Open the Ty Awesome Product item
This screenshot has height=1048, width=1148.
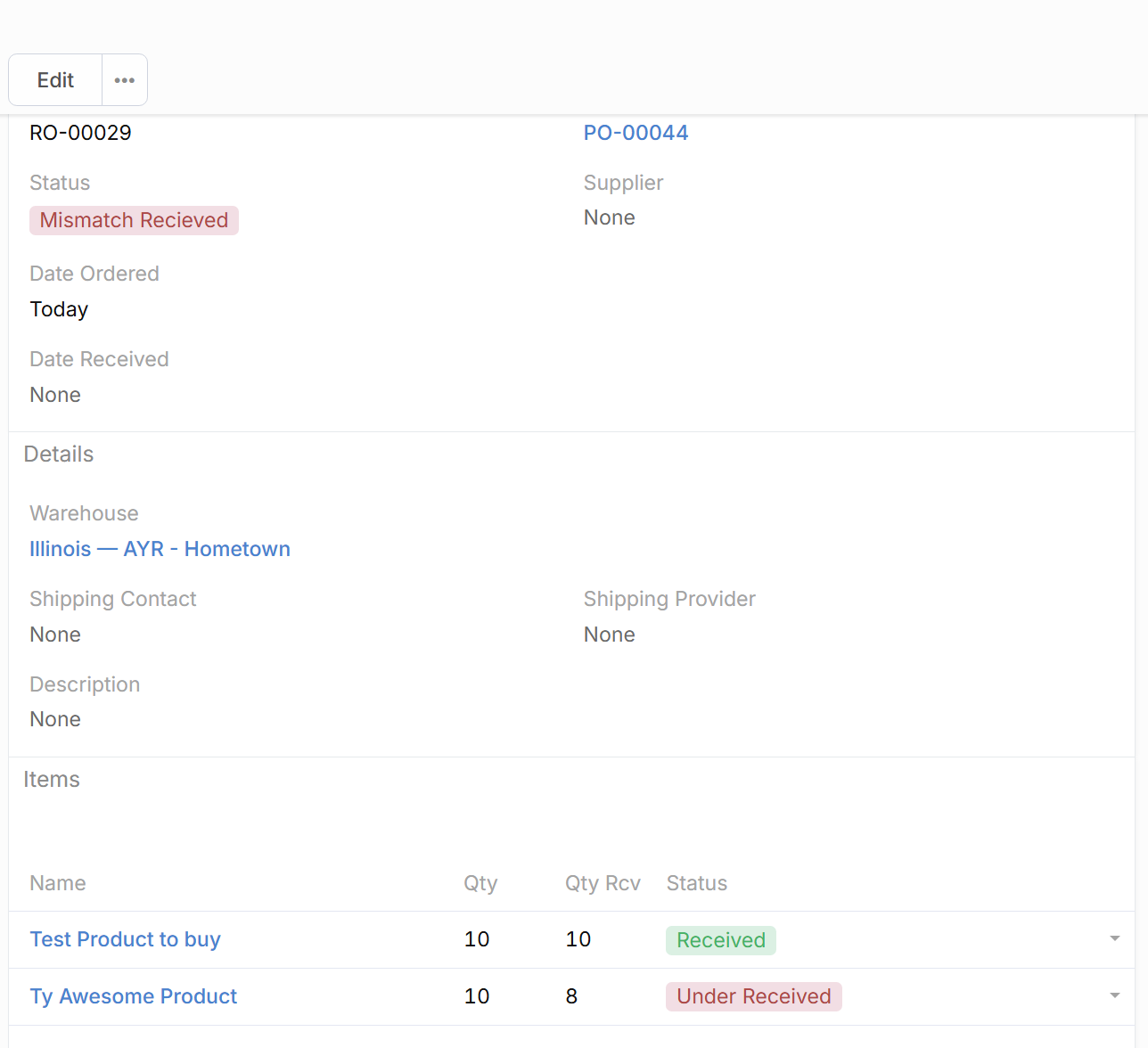[x=133, y=996]
